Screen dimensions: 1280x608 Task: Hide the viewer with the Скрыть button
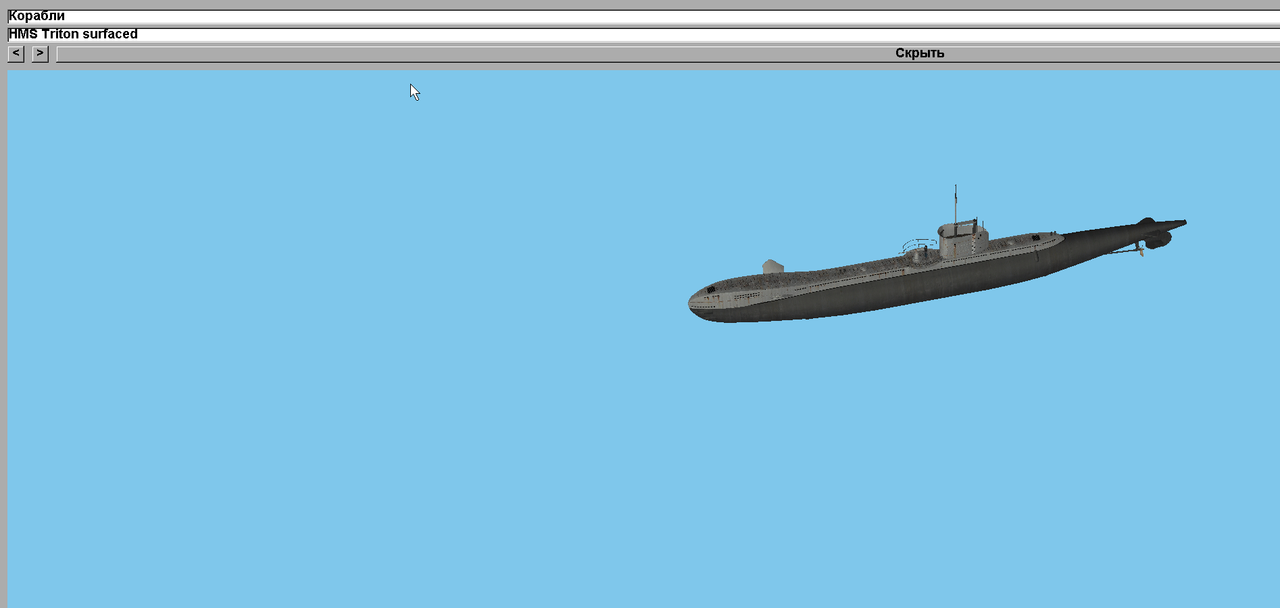(x=668, y=53)
